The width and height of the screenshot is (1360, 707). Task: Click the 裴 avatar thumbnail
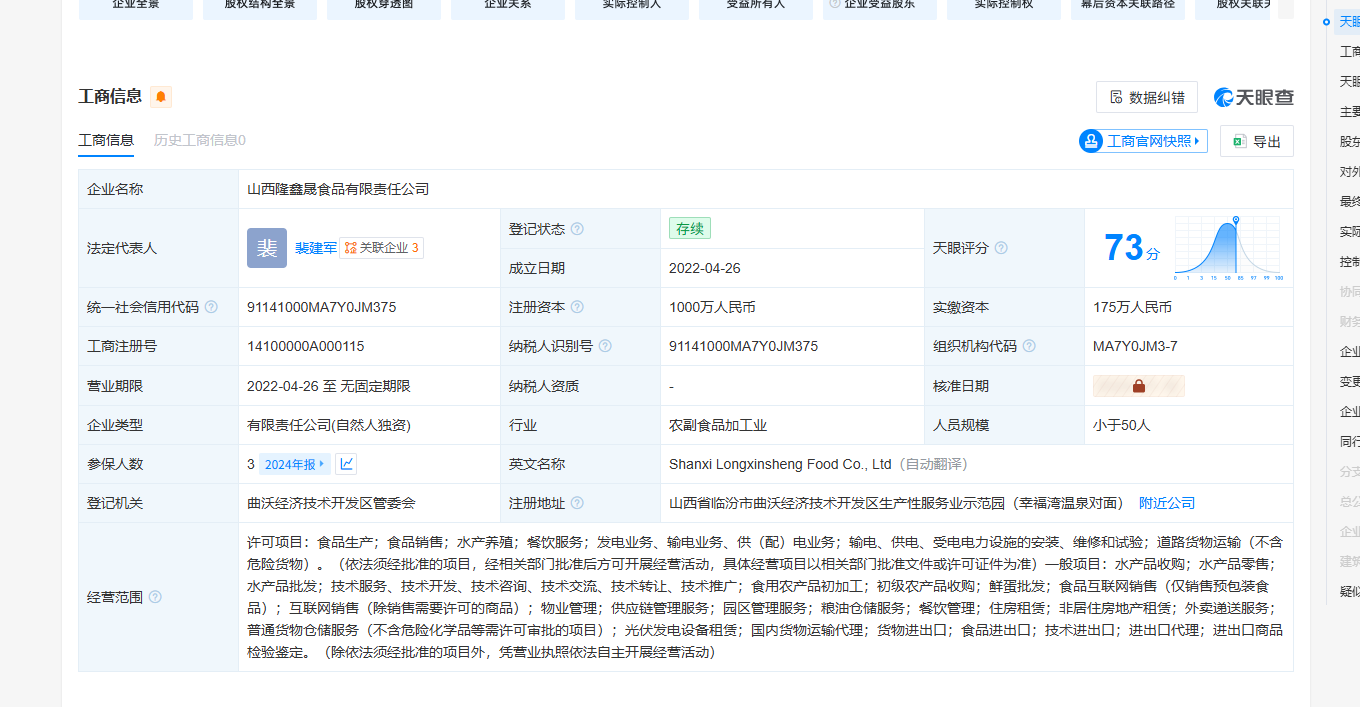[267, 248]
